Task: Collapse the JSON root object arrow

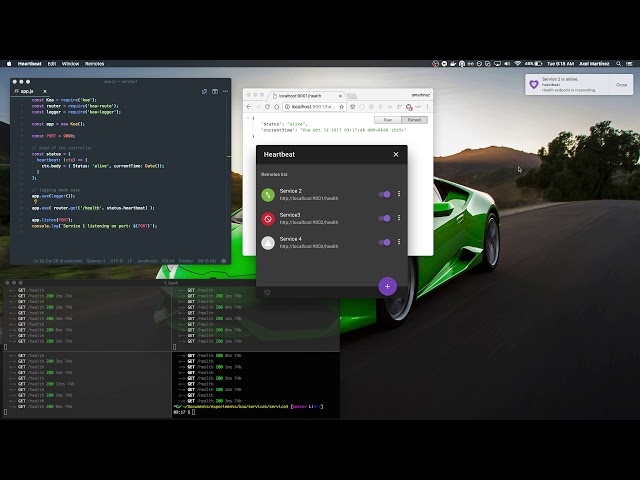Action: click(248, 118)
